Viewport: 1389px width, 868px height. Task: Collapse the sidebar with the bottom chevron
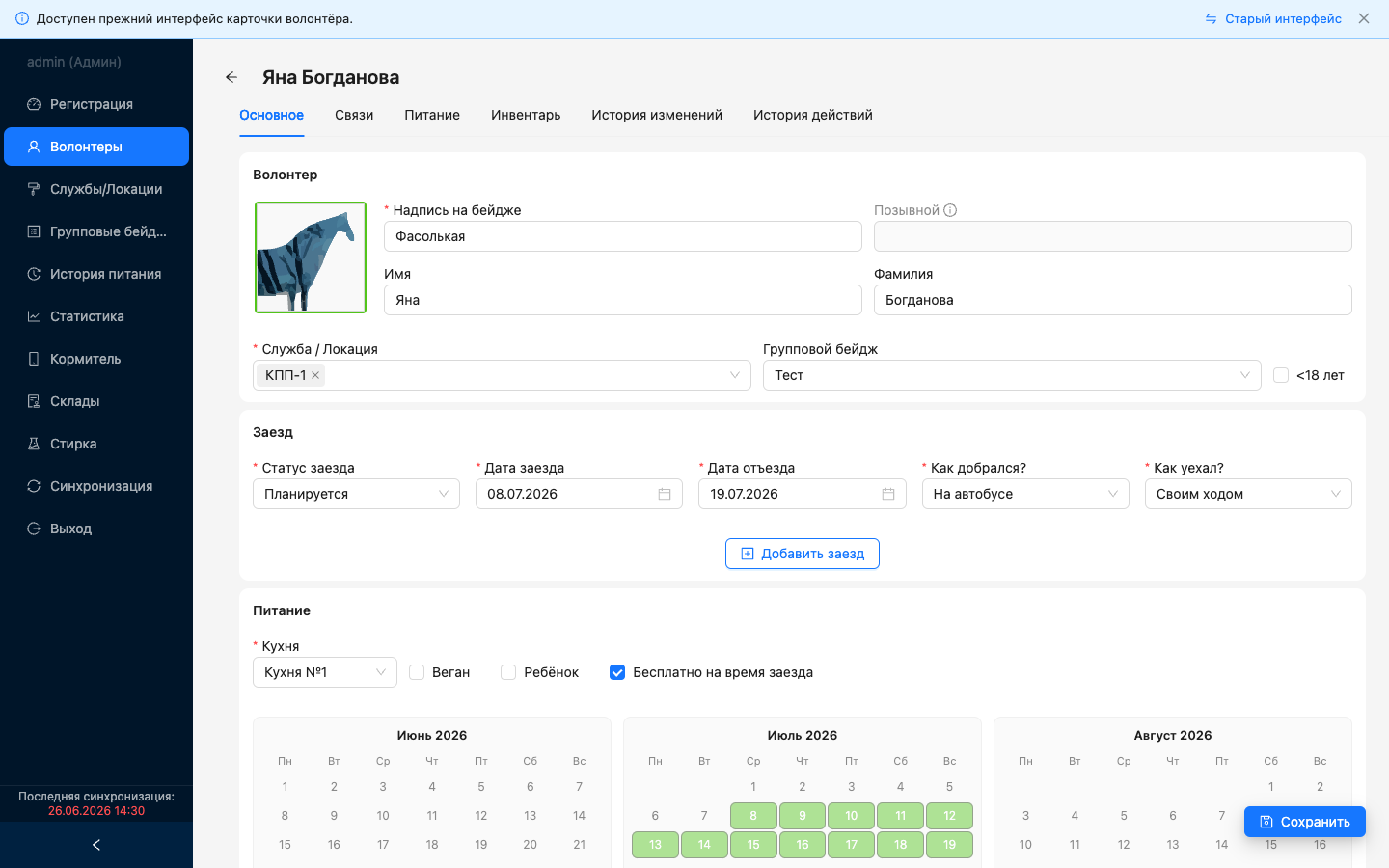[x=96, y=845]
